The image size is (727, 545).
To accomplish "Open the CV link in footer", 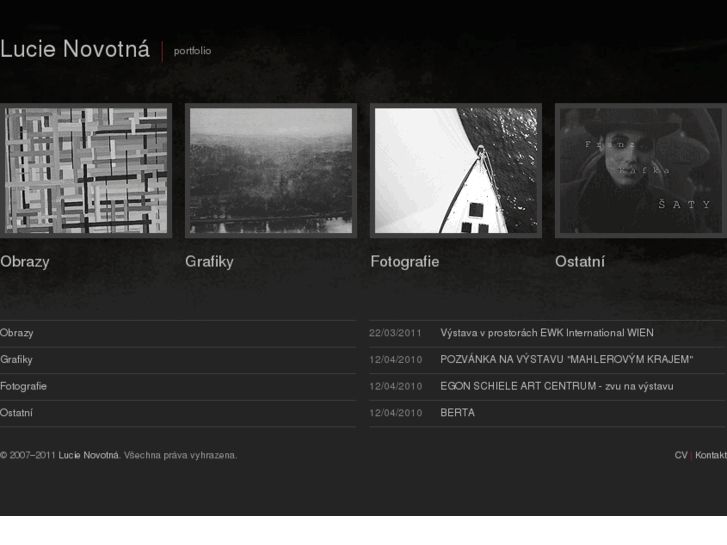I will coord(681,455).
